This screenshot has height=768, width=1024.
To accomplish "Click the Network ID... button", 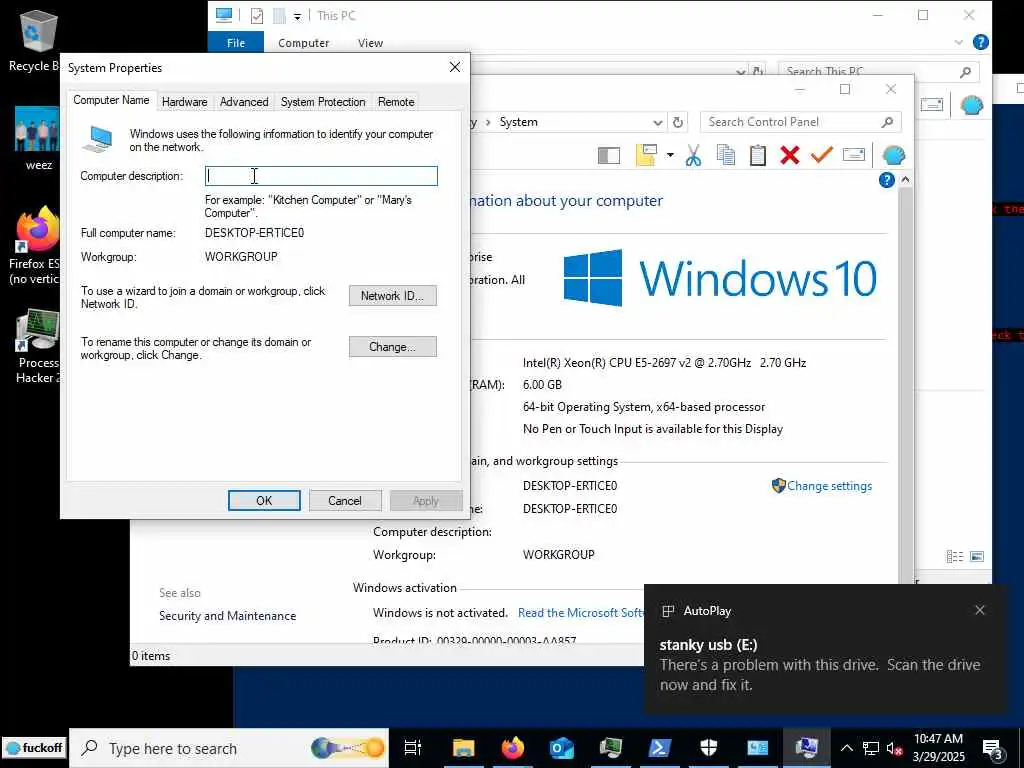I will coord(392,296).
